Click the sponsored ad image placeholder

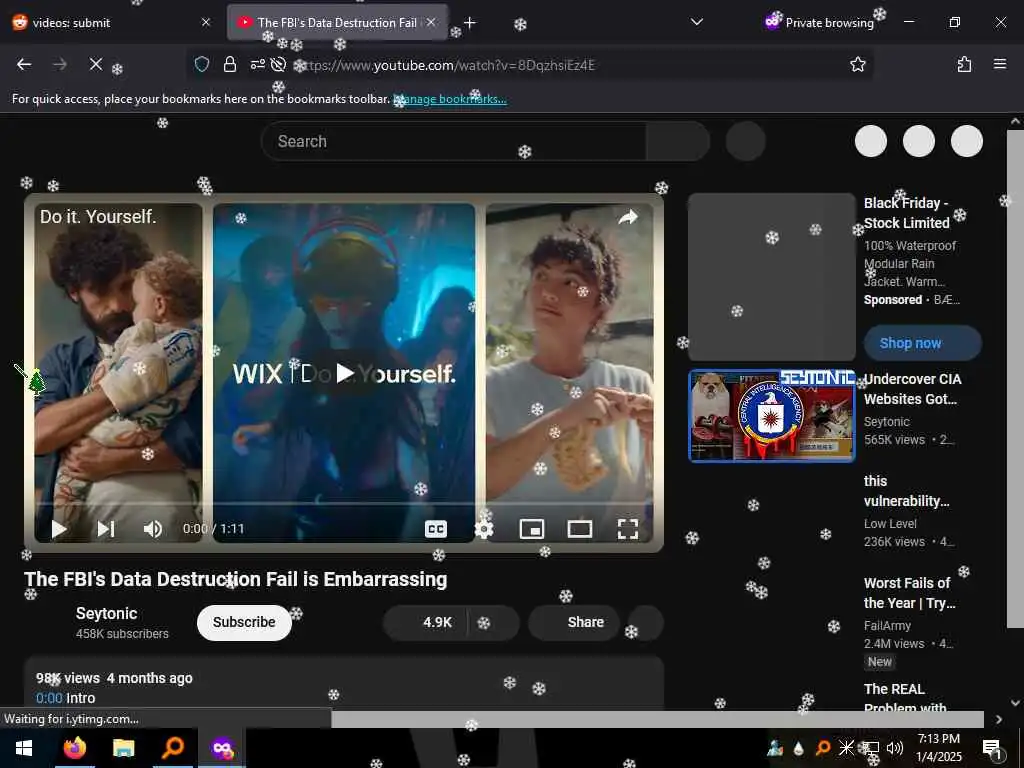pos(772,277)
